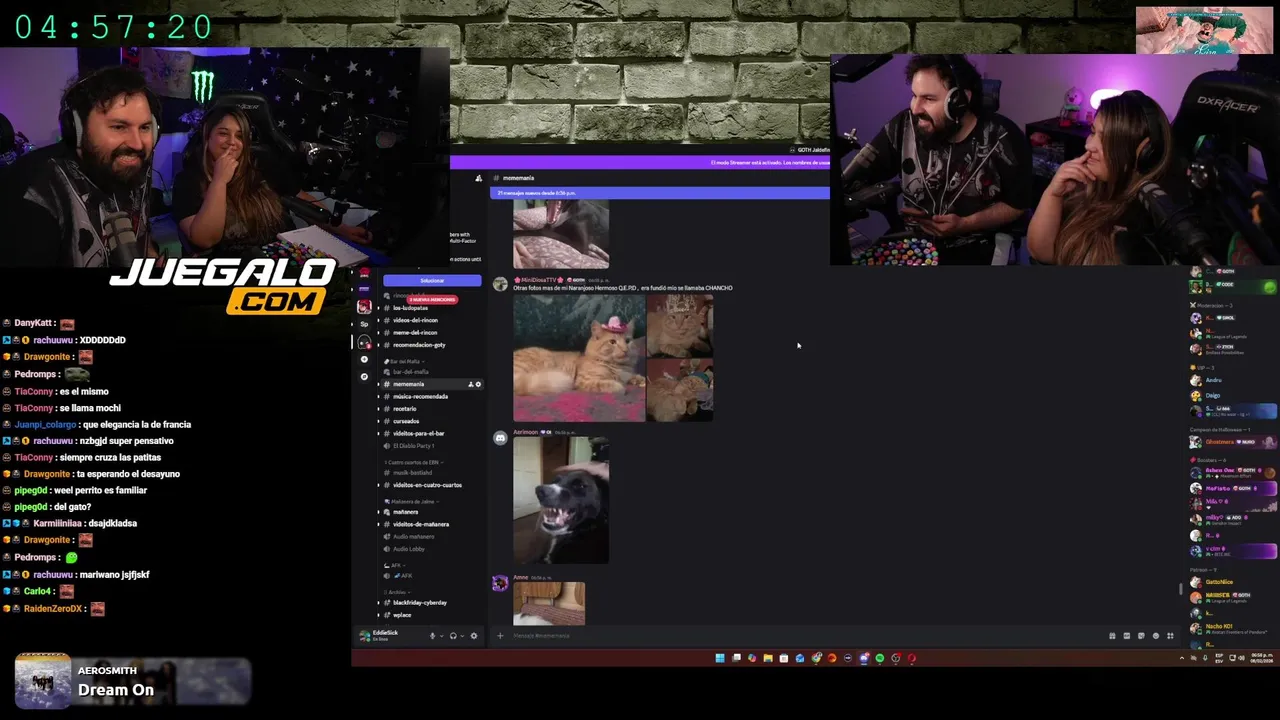Viewport: 1280px width, 720px height.
Task: Open the videos-del-rincon channel
Action: 415,320
